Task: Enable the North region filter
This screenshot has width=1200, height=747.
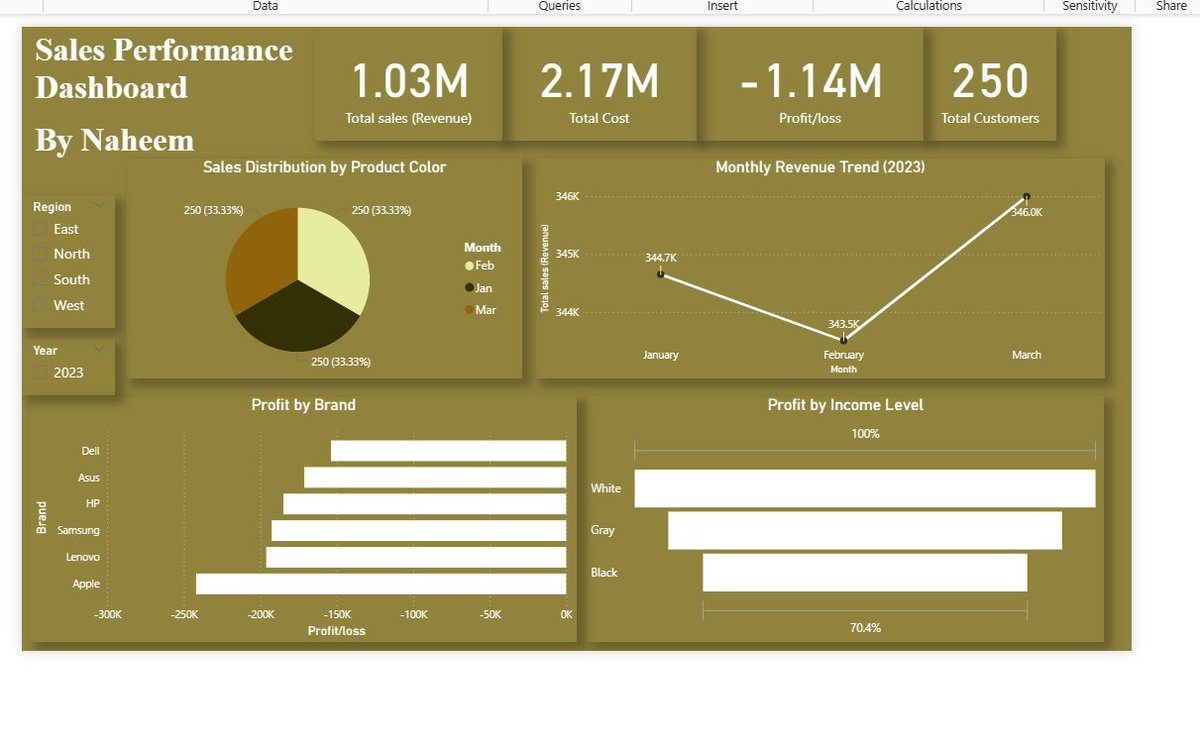Action: coord(41,254)
